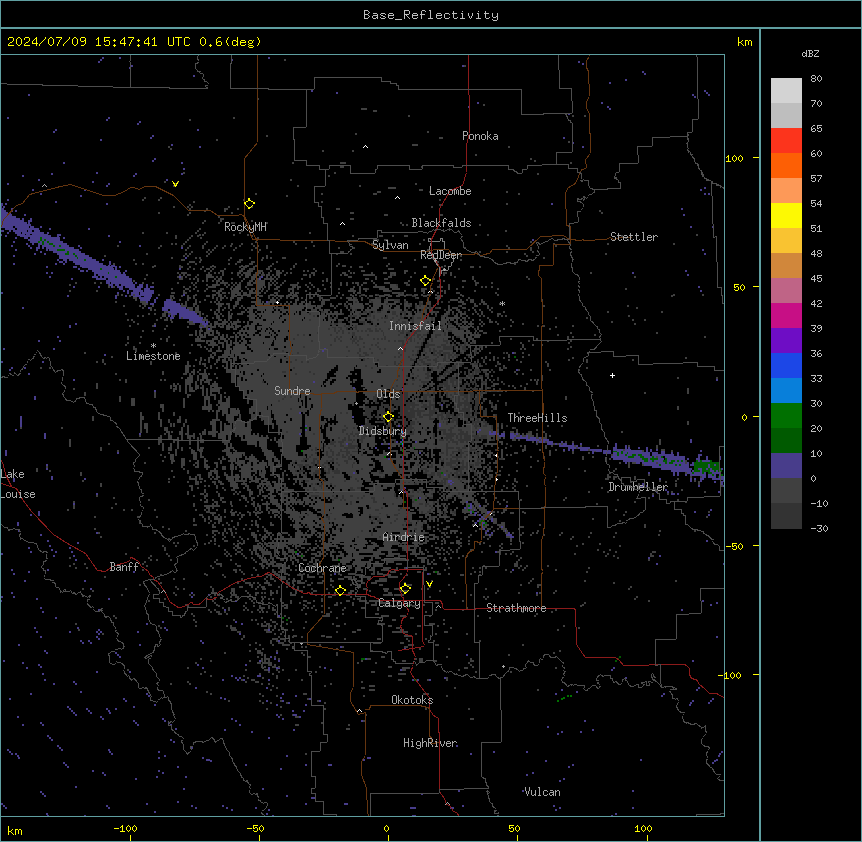Click the Airdrie label
Image resolution: width=862 pixels, height=842 pixels.
pos(404,537)
